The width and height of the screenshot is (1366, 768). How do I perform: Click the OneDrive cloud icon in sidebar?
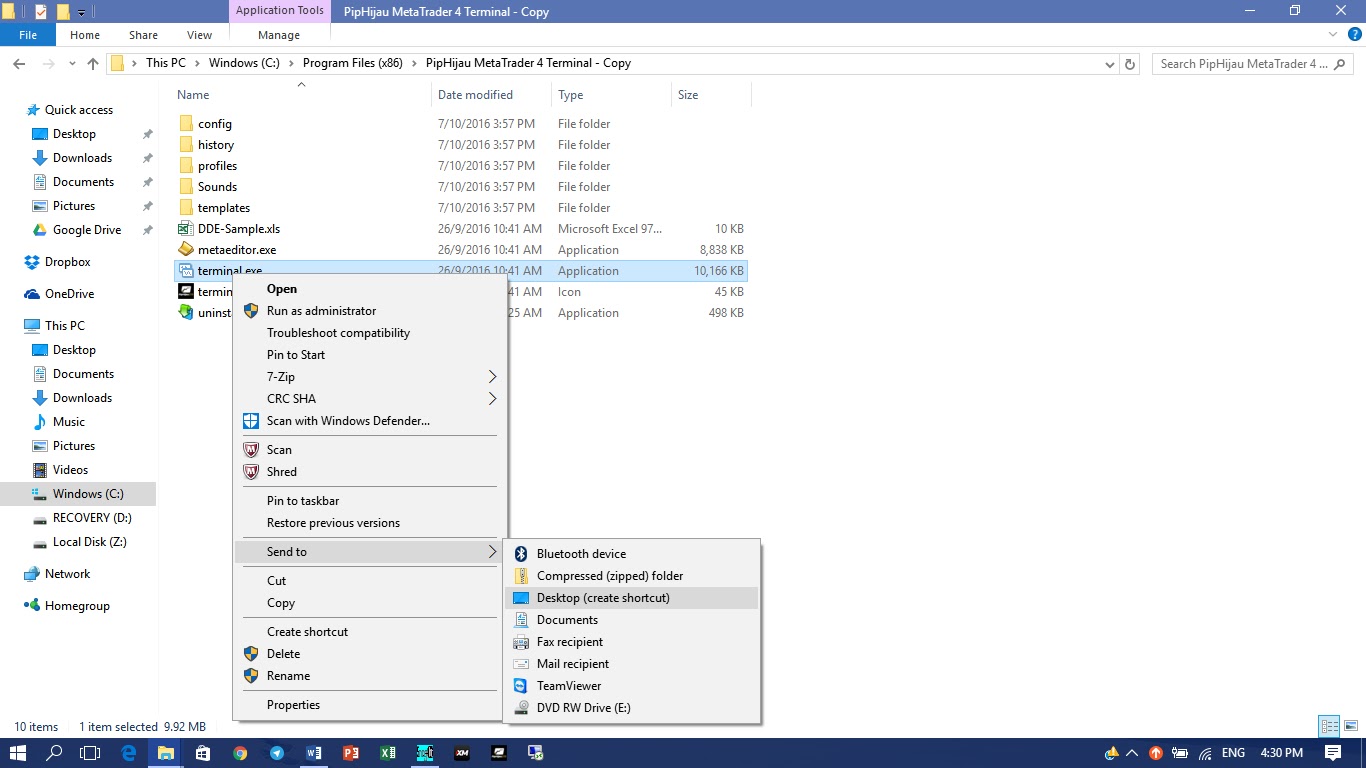32,294
